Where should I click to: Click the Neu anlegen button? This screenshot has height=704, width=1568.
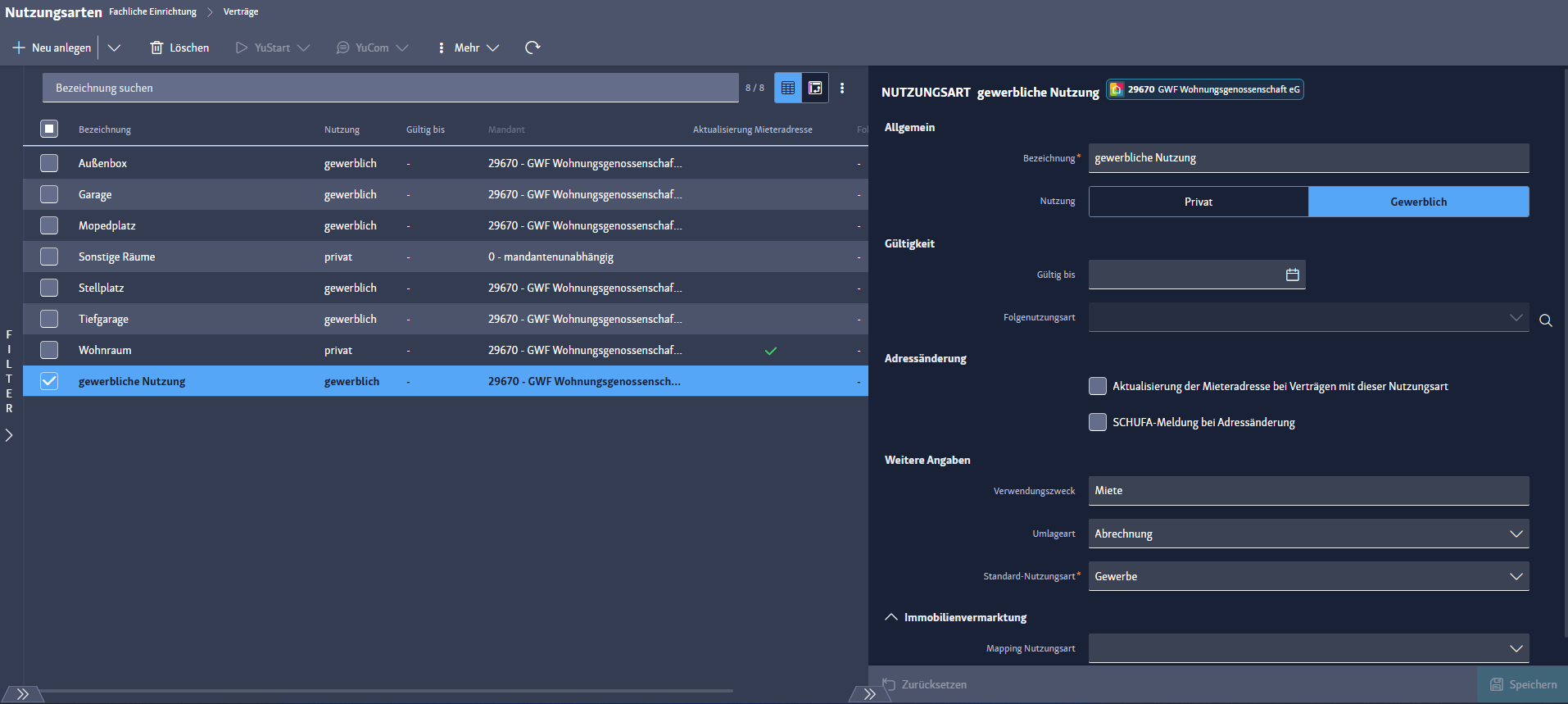click(52, 48)
